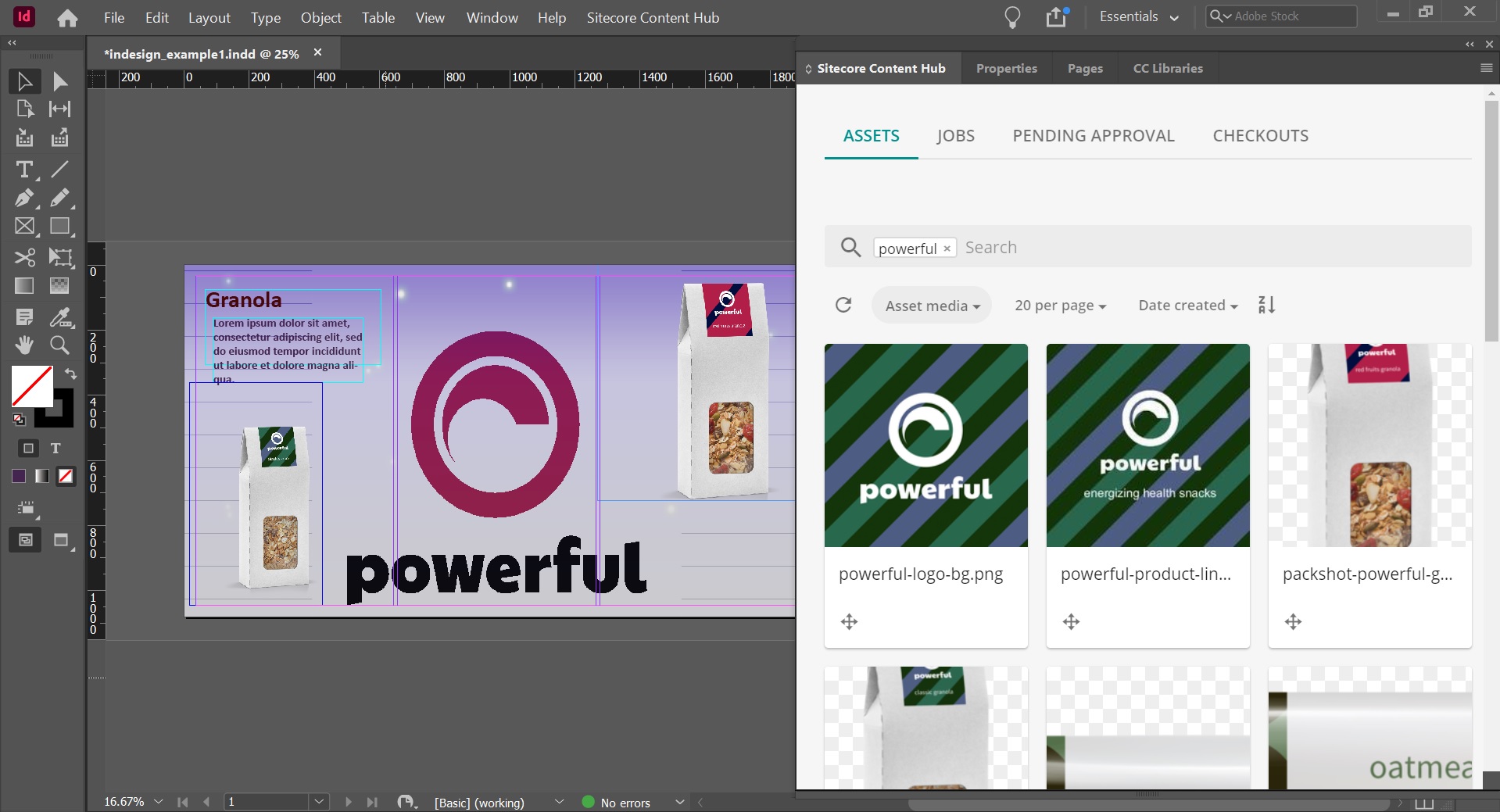
Task: Open the Layout menu
Action: click(209, 17)
